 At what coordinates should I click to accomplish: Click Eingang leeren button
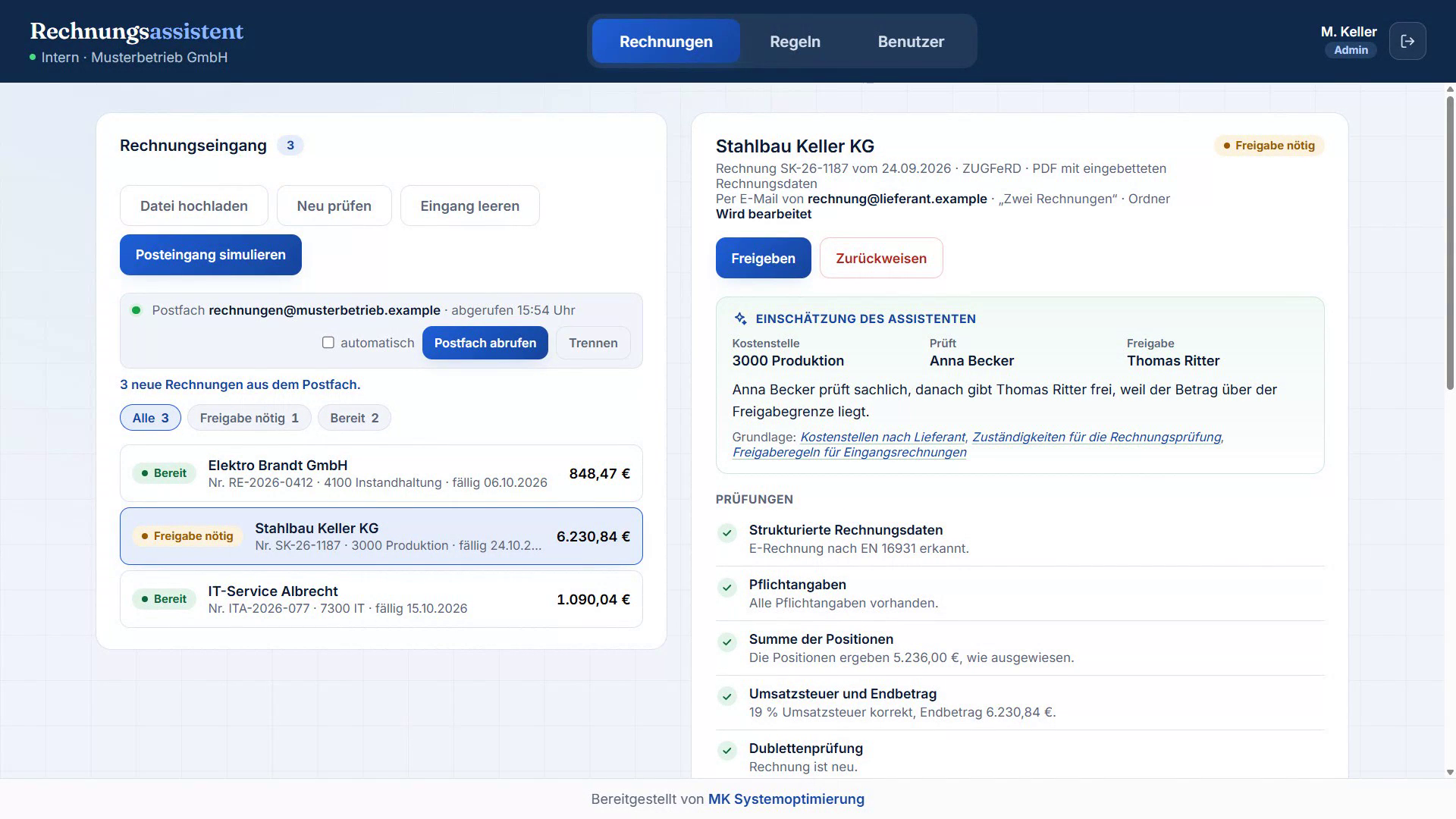pos(470,206)
